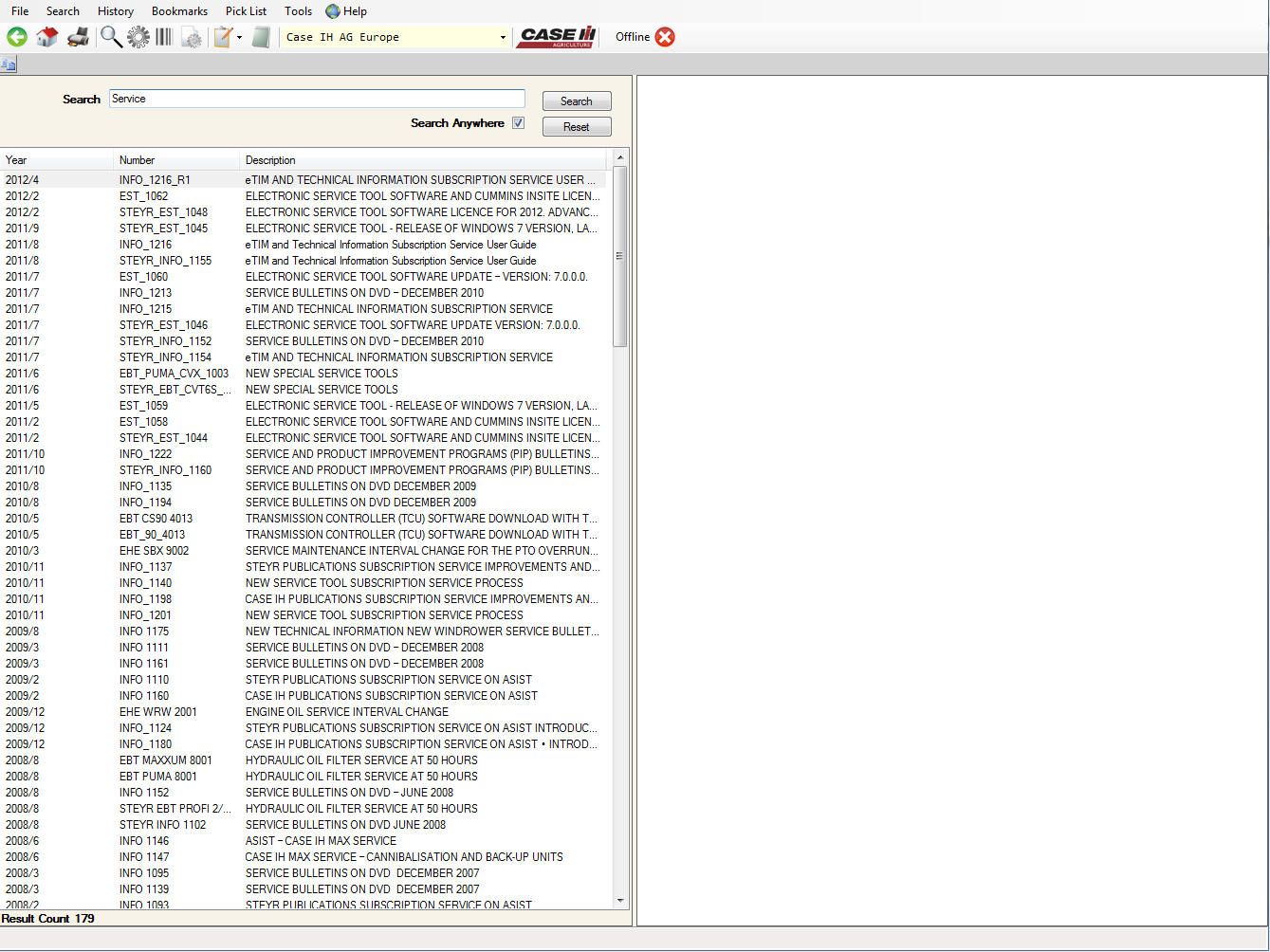Open the Tools menu
This screenshot has width=1270, height=952.
(298, 11)
